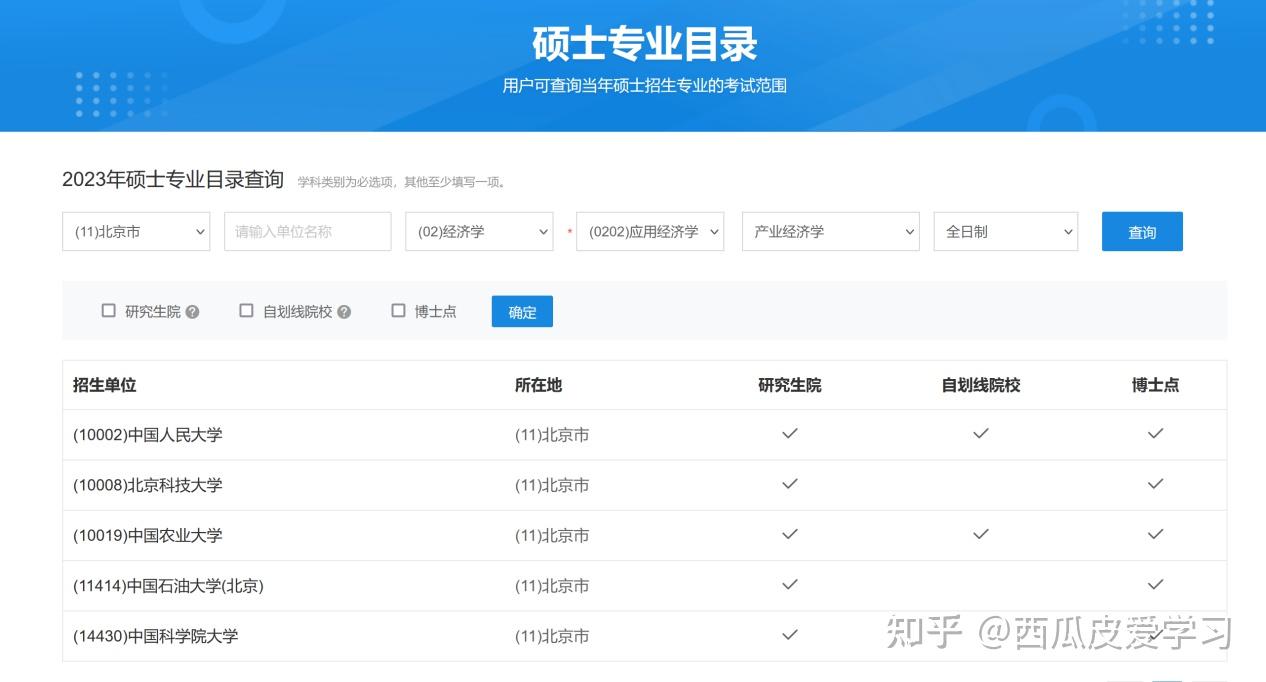This screenshot has height=682, width=1266.
Task: Click the 所在地 column header
Action: point(538,385)
